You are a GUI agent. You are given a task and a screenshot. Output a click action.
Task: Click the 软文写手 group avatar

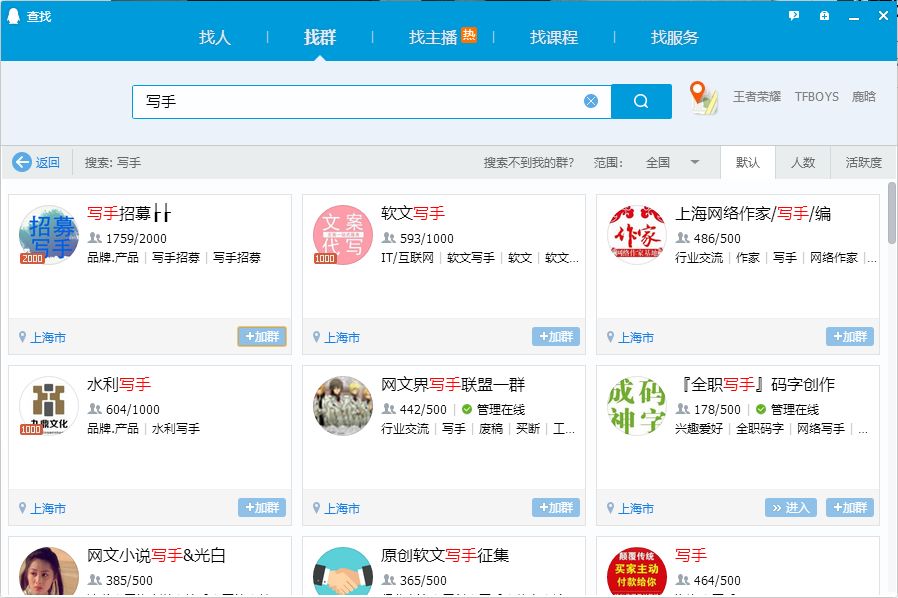(343, 236)
